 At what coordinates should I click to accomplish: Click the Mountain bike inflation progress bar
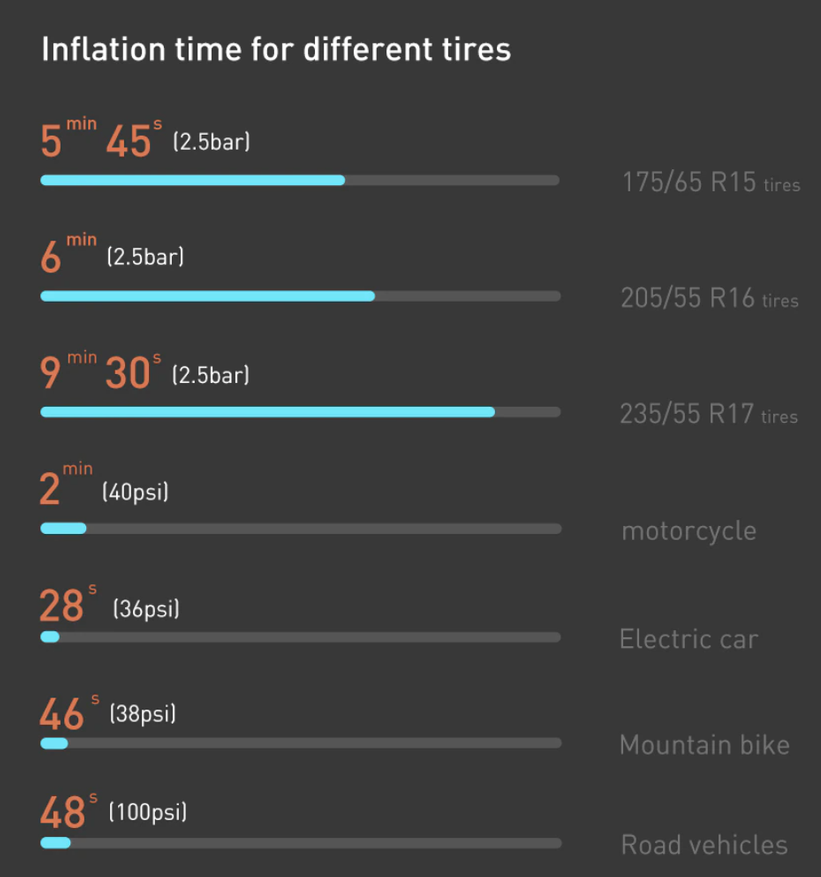point(301,743)
